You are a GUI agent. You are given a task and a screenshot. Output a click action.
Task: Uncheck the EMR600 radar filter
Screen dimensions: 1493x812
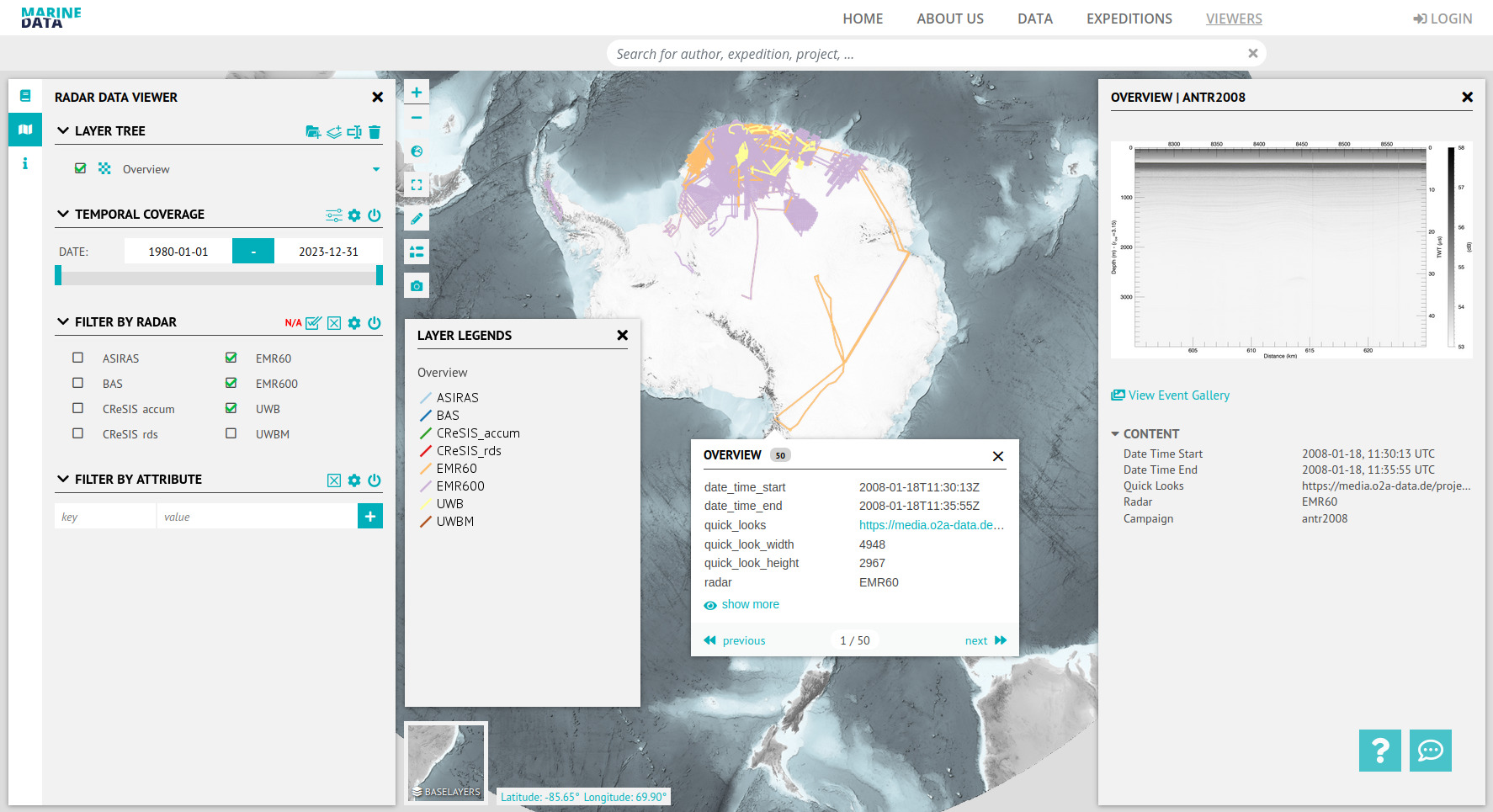tap(231, 383)
